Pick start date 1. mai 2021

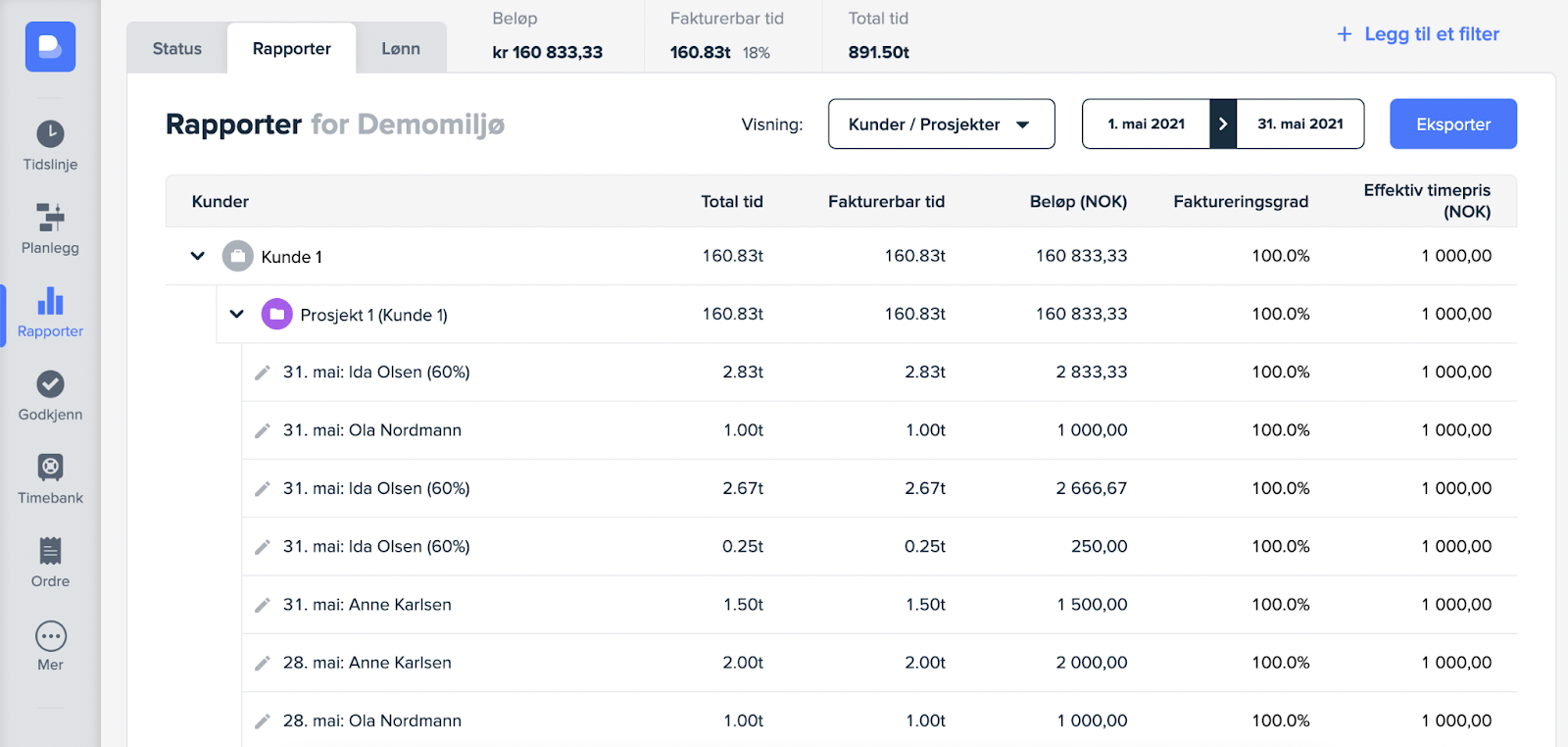coord(1146,124)
